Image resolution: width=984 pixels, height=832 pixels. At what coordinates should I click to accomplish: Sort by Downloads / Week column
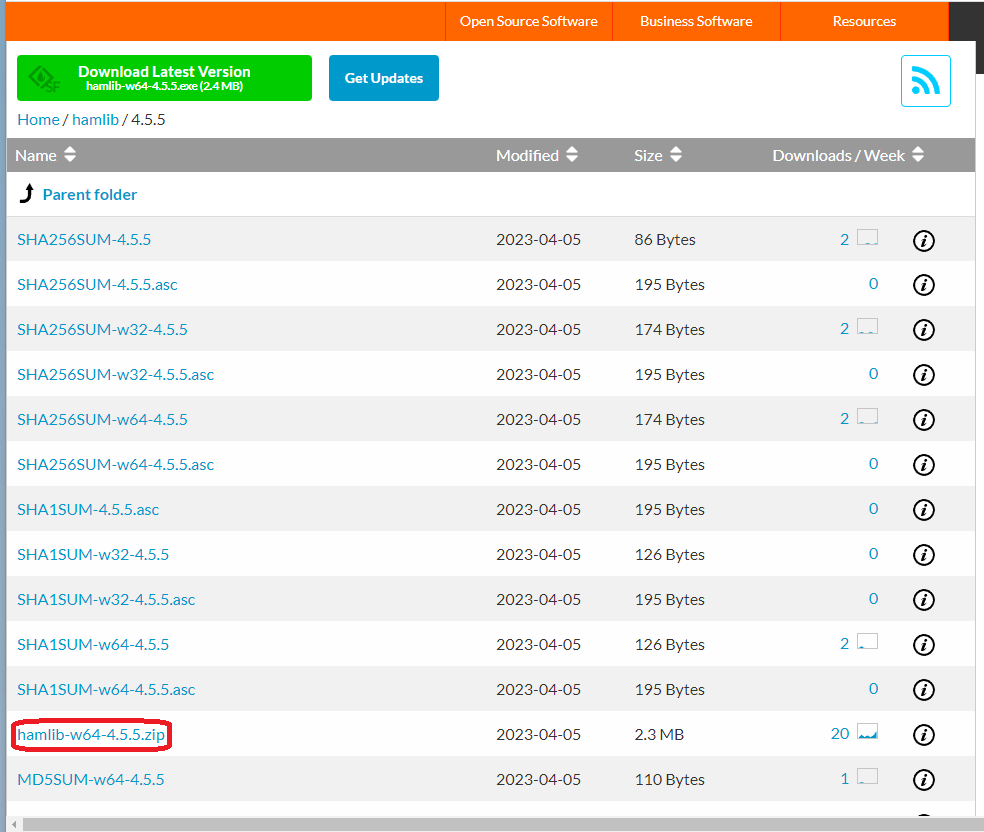pyautogui.click(x=848, y=155)
